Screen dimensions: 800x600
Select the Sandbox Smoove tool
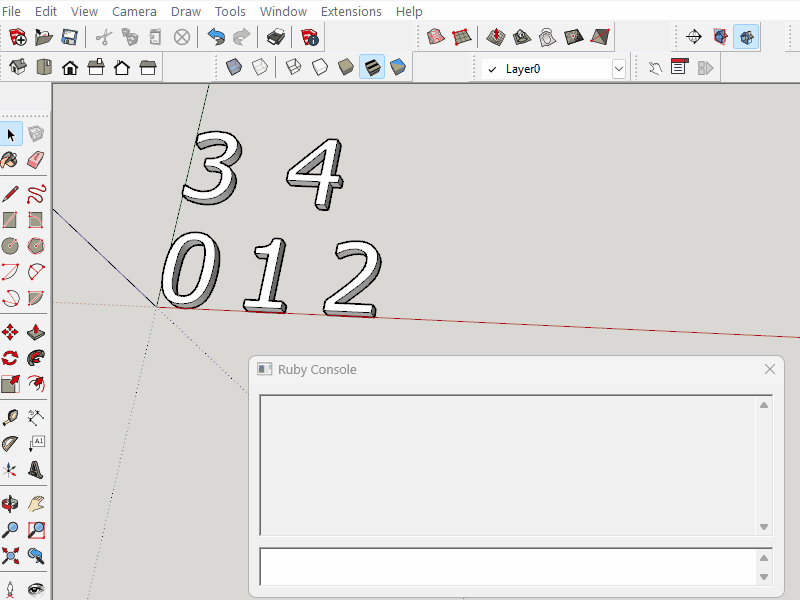(x=495, y=37)
